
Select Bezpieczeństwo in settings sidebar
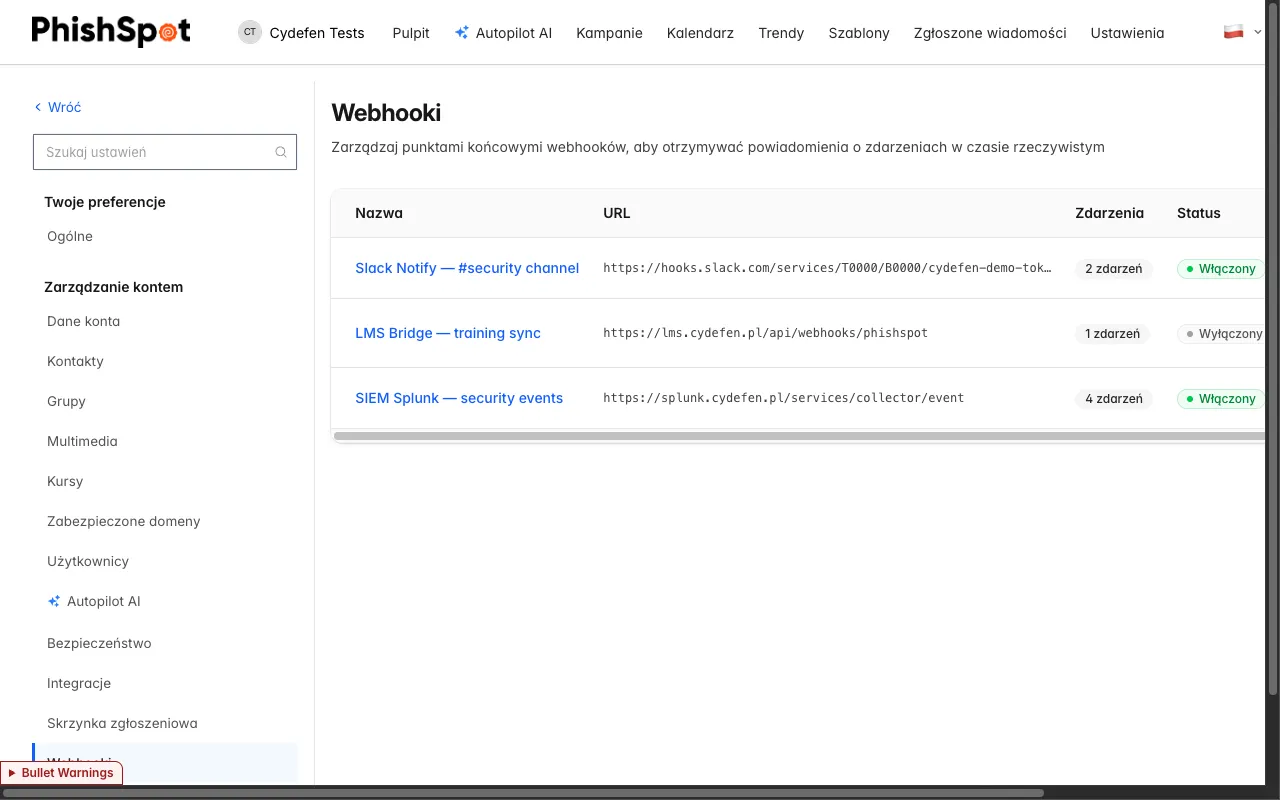pyautogui.click(x=99, y=643)
